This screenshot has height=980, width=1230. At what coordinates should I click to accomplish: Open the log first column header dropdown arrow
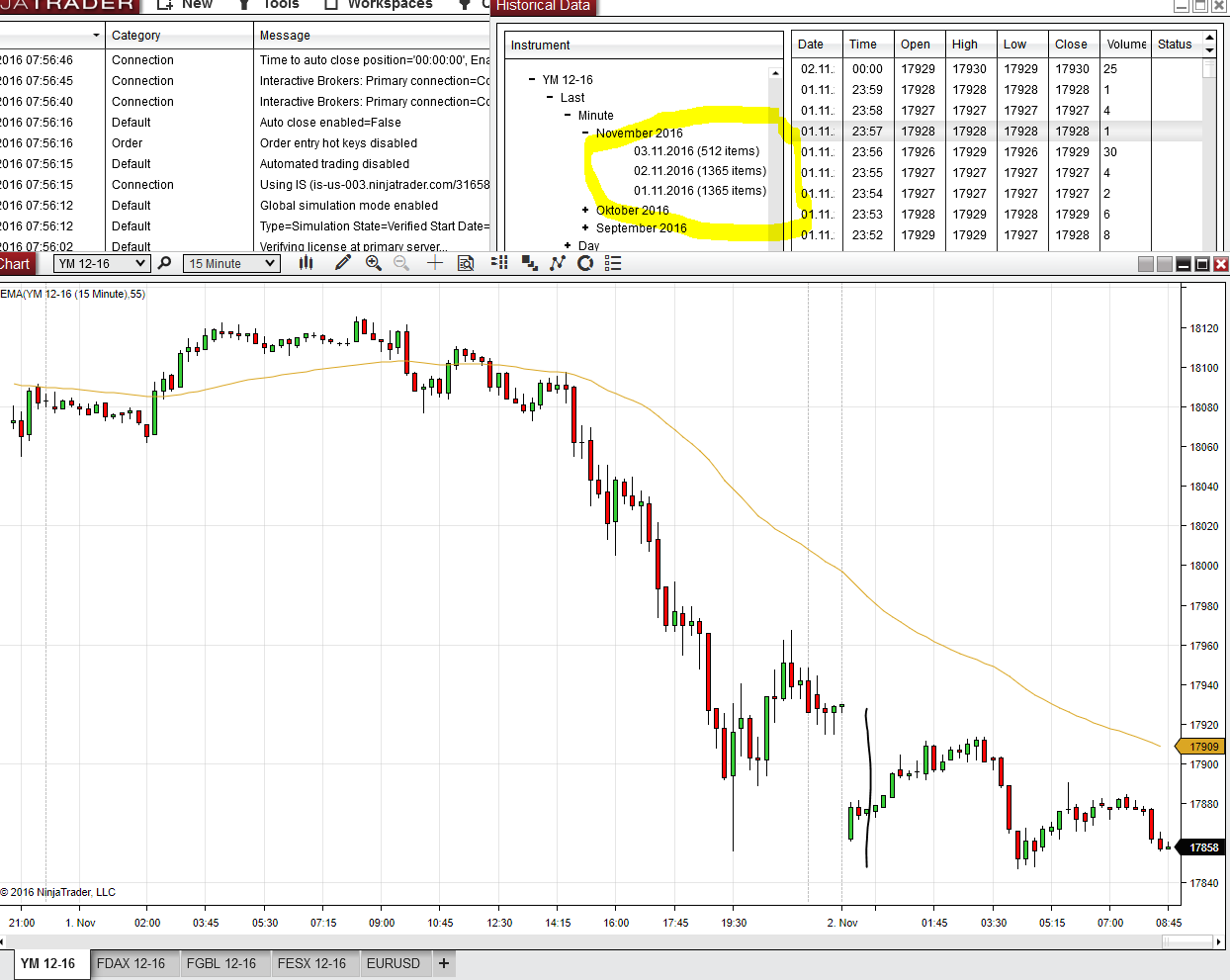coord(96,36)
